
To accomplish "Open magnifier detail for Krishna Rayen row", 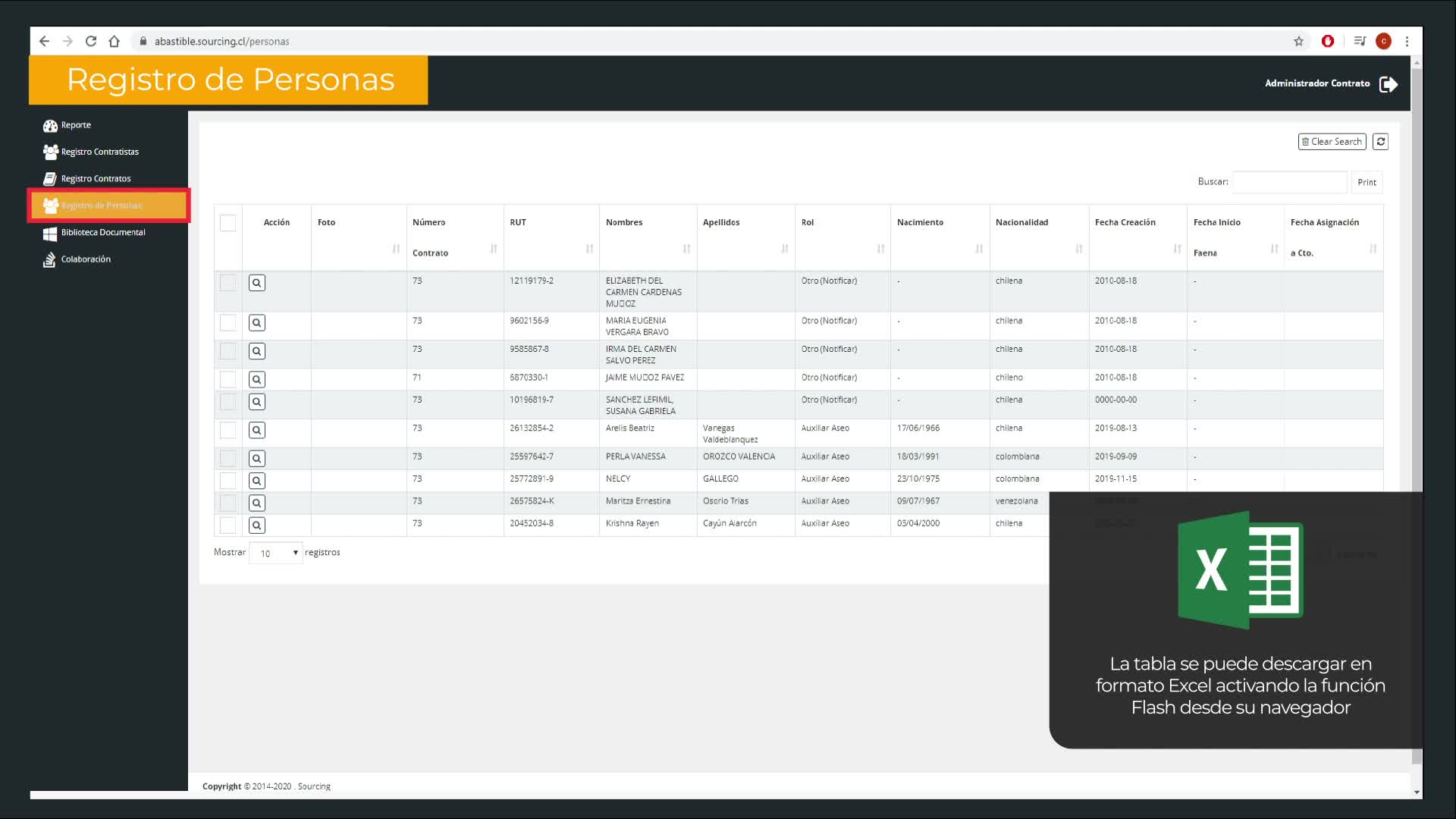I will click(257, 525).
